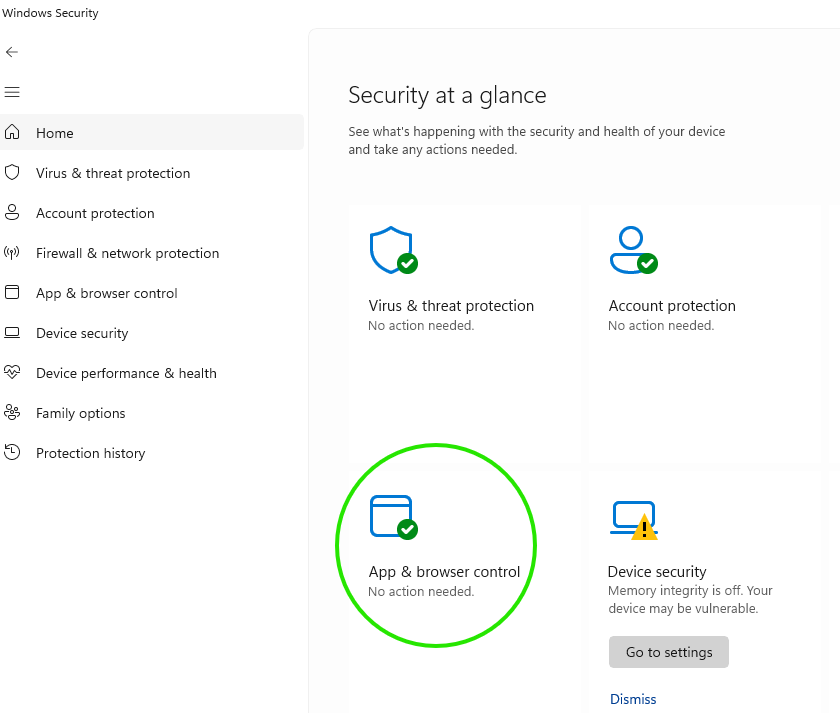This screenshot has width=840, height=713.
Task: Click the back arrow
Action: coord(12,51)
